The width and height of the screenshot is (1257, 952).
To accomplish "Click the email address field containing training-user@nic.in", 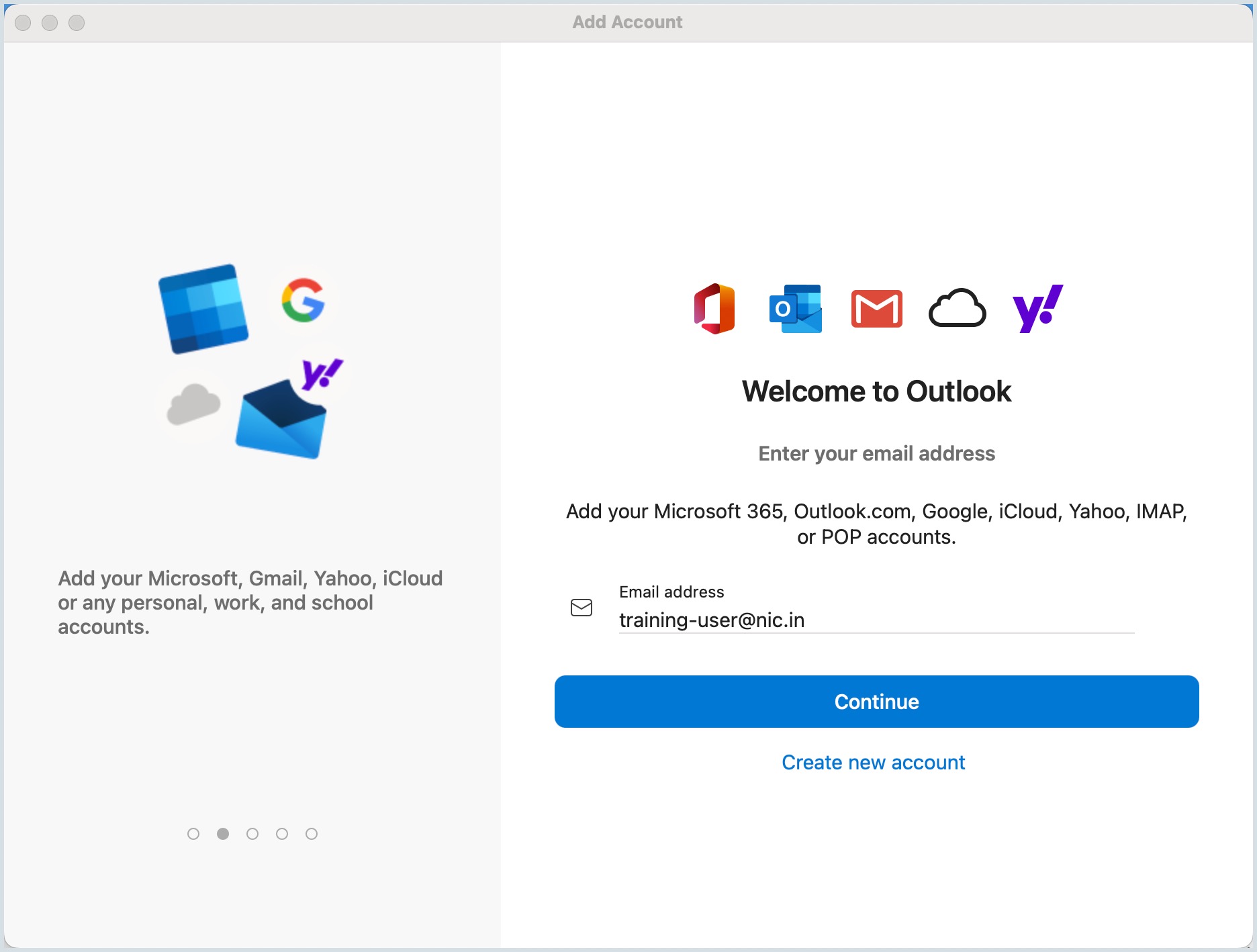I will point(877,620).
